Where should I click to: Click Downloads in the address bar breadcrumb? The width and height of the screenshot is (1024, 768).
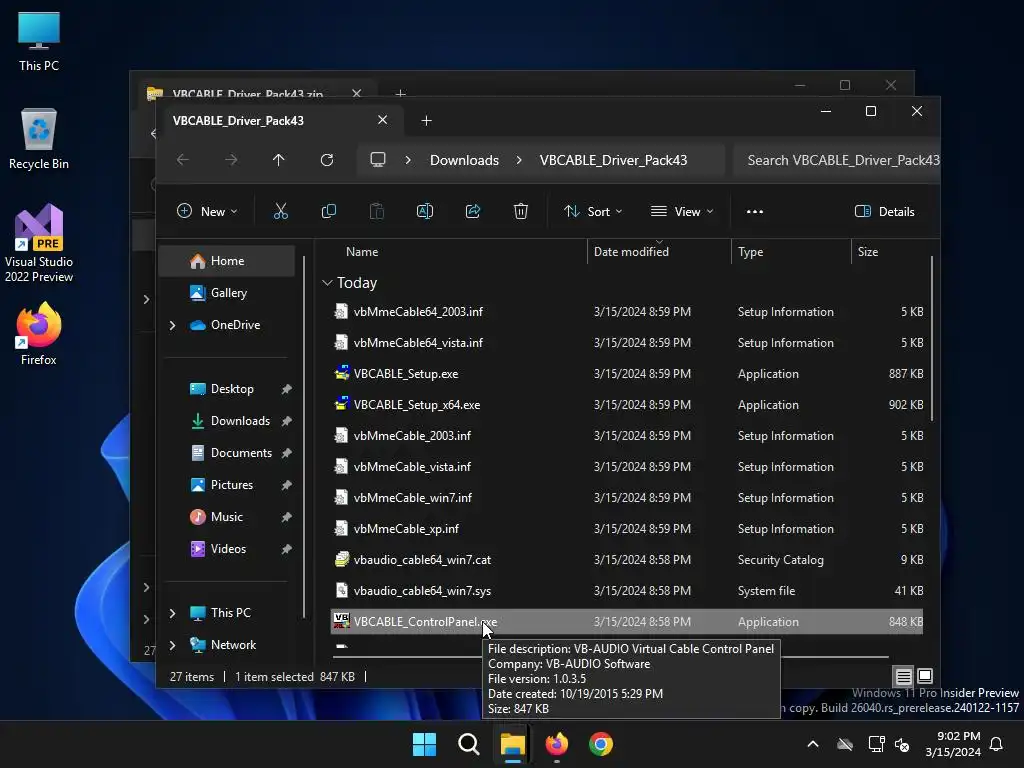(464, 160)
